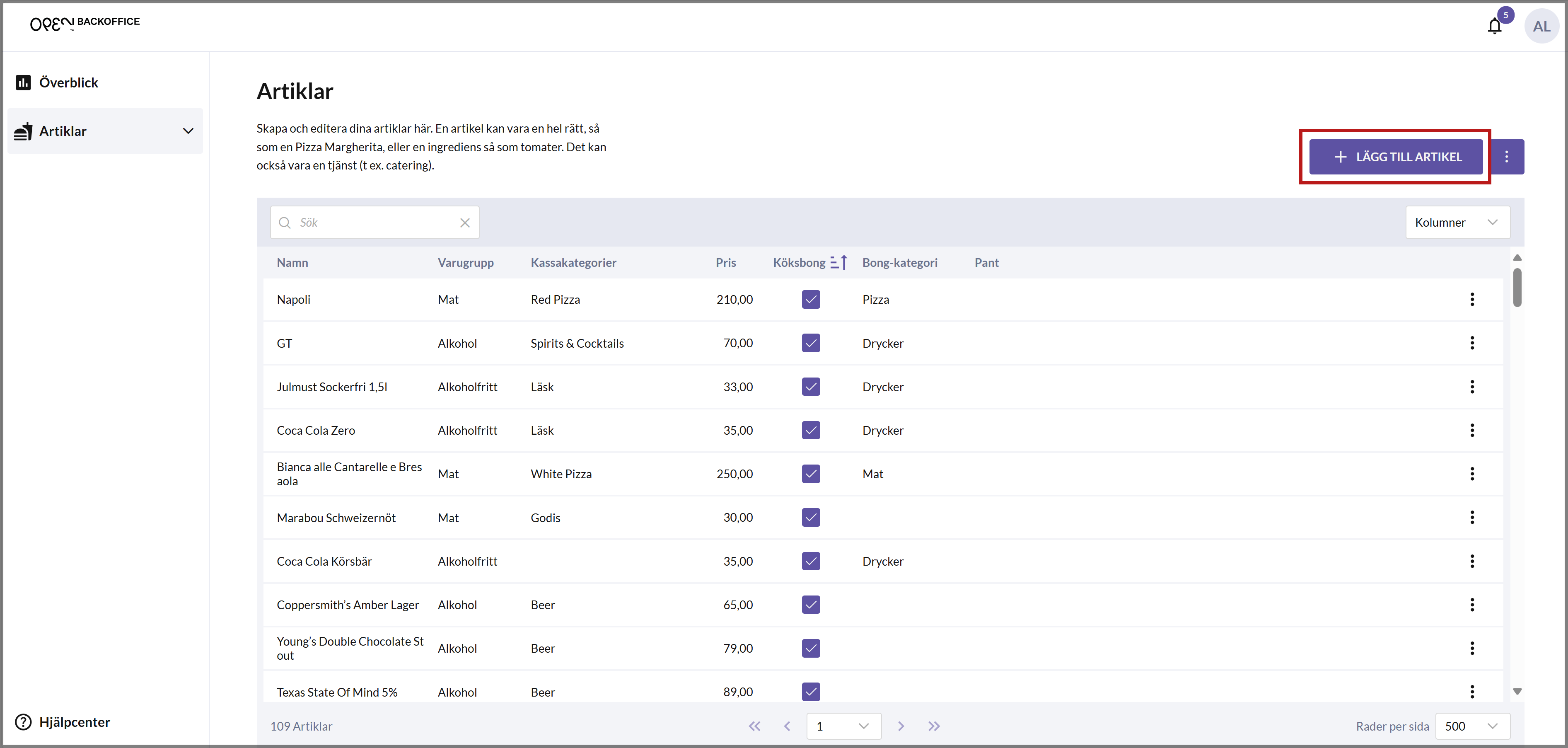Screen dimensions: 1568x748
Task: Click the Godis category cell
Action: pyautogui.click(x=546, y=517)
